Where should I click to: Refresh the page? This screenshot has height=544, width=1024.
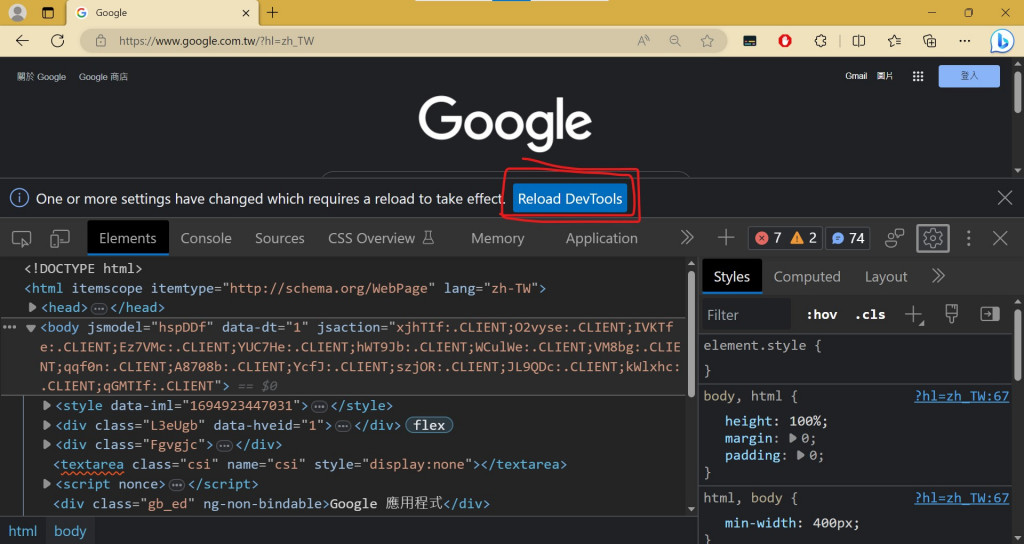click(x=57, y=40)
